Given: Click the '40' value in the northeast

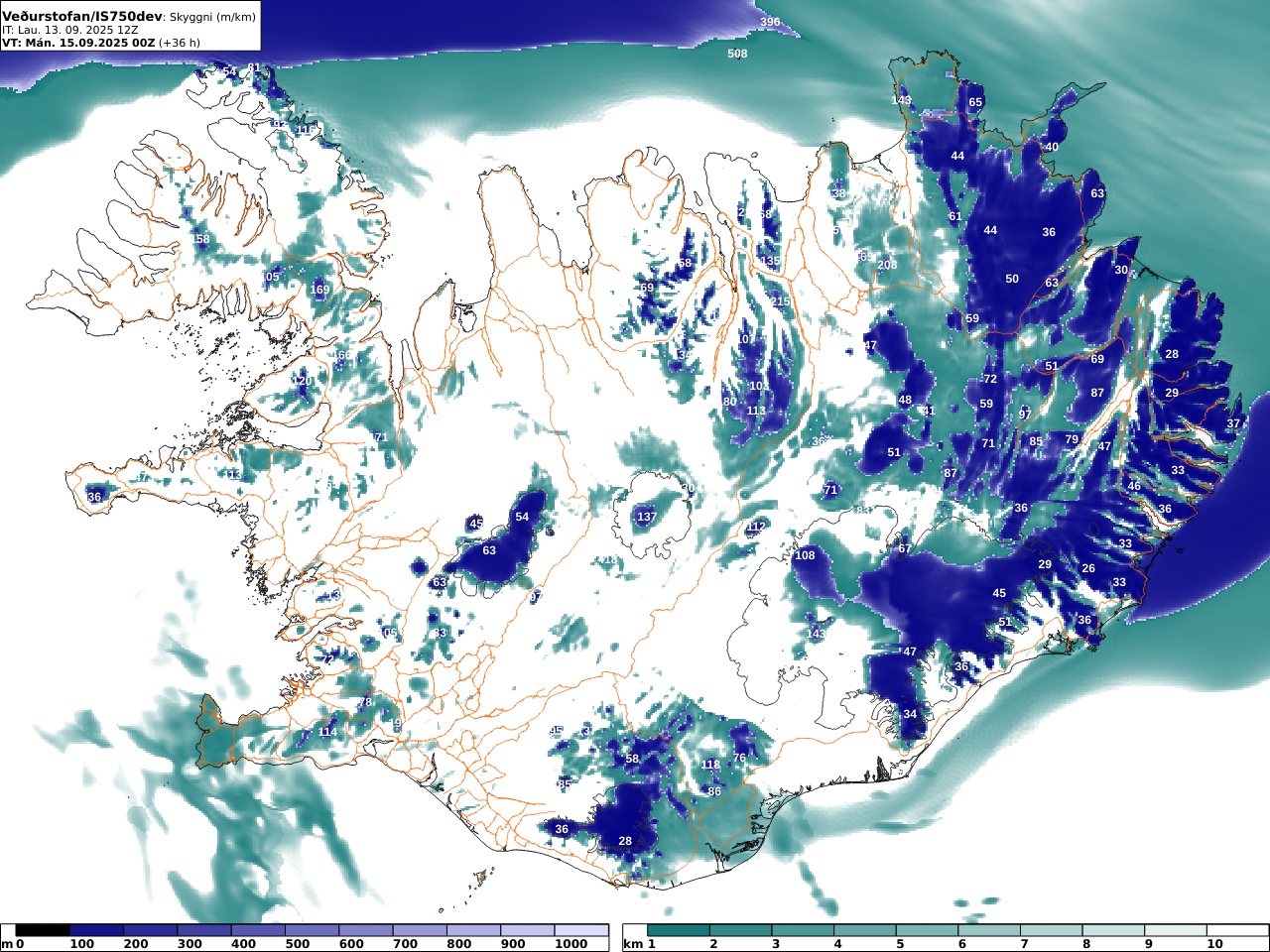Looking at the screenshot, I should pos(1052,147).
